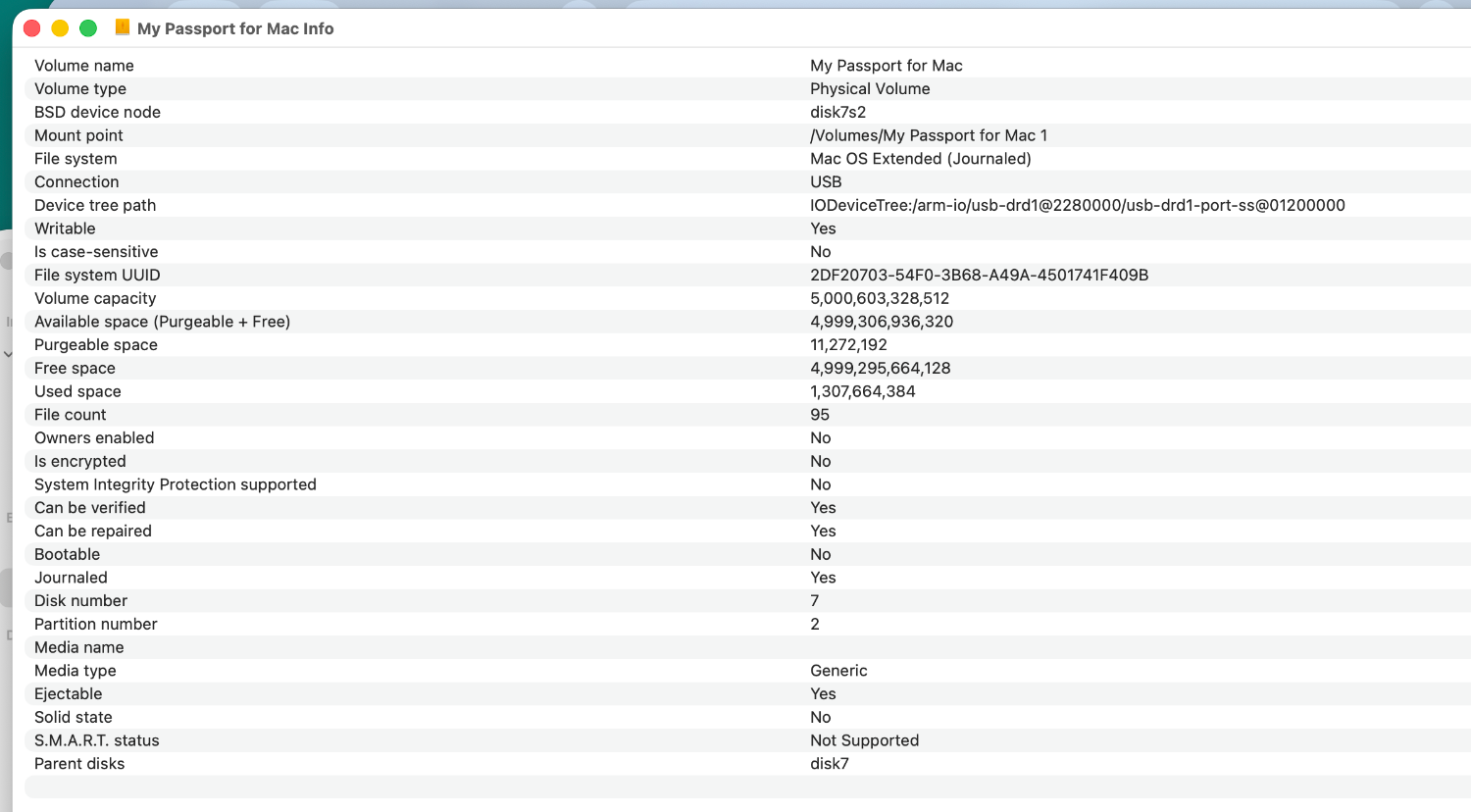Click the green zoom window button

point(88,28)
